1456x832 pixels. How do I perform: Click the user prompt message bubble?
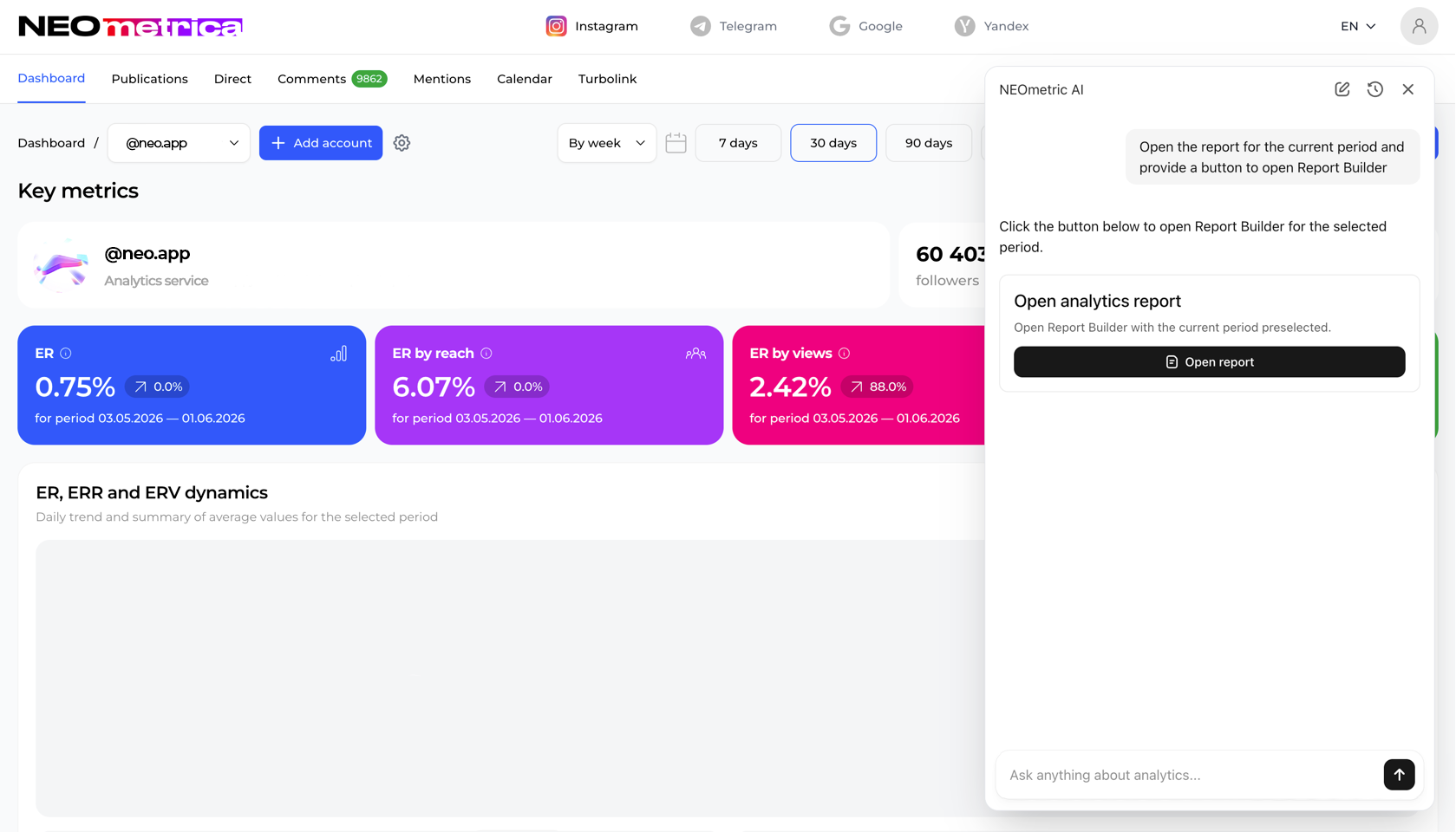click(x=1272, y=157)
